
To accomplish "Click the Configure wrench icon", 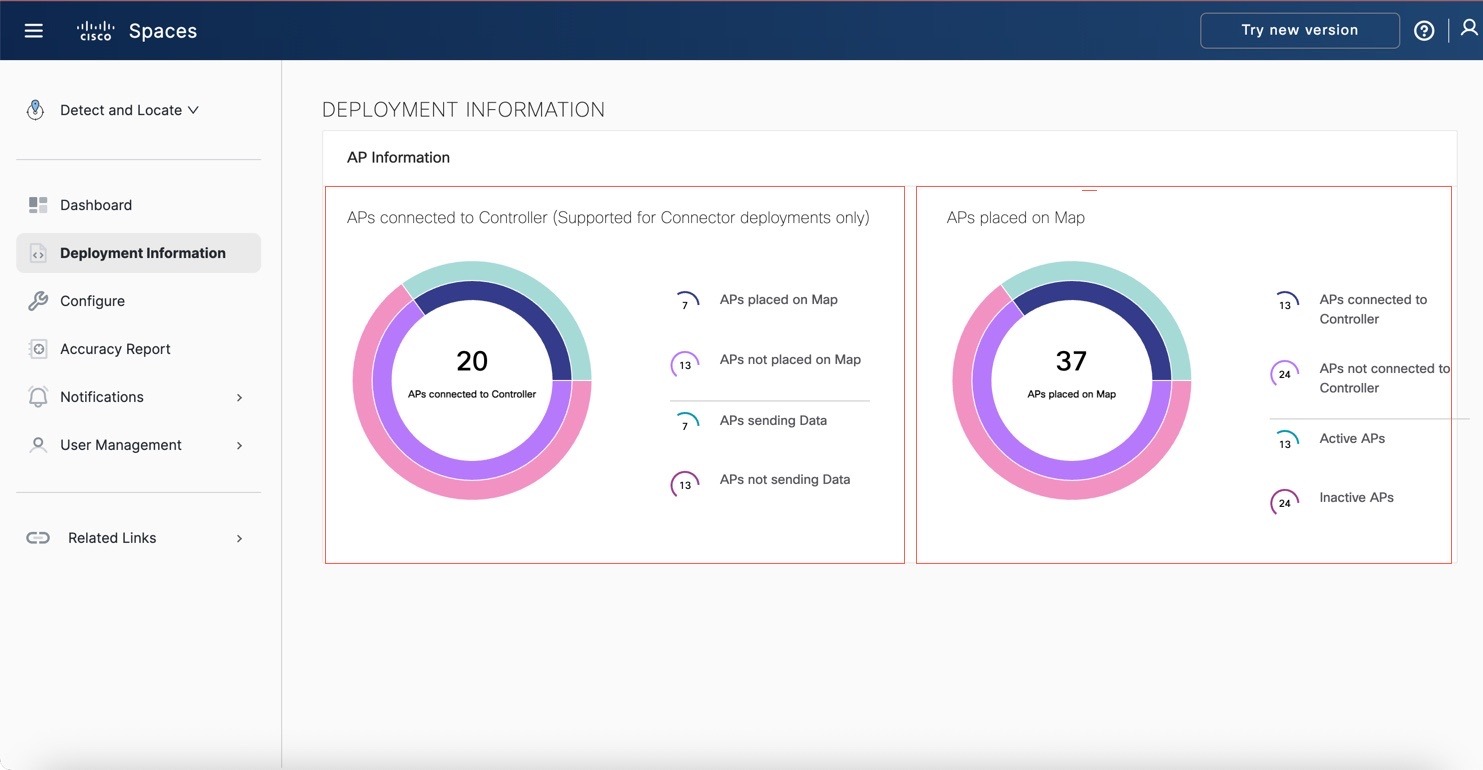I will click(x=37, y=300).
